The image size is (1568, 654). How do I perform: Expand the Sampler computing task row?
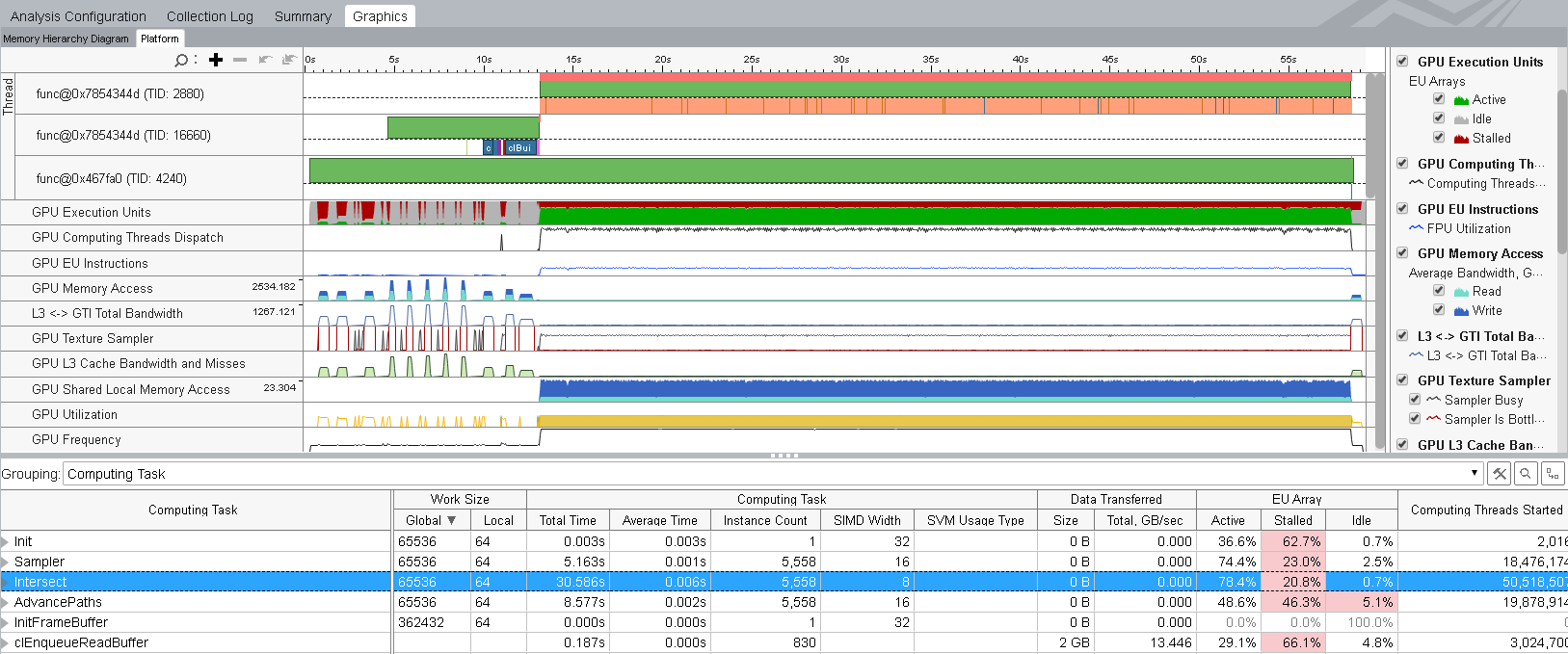6,562
